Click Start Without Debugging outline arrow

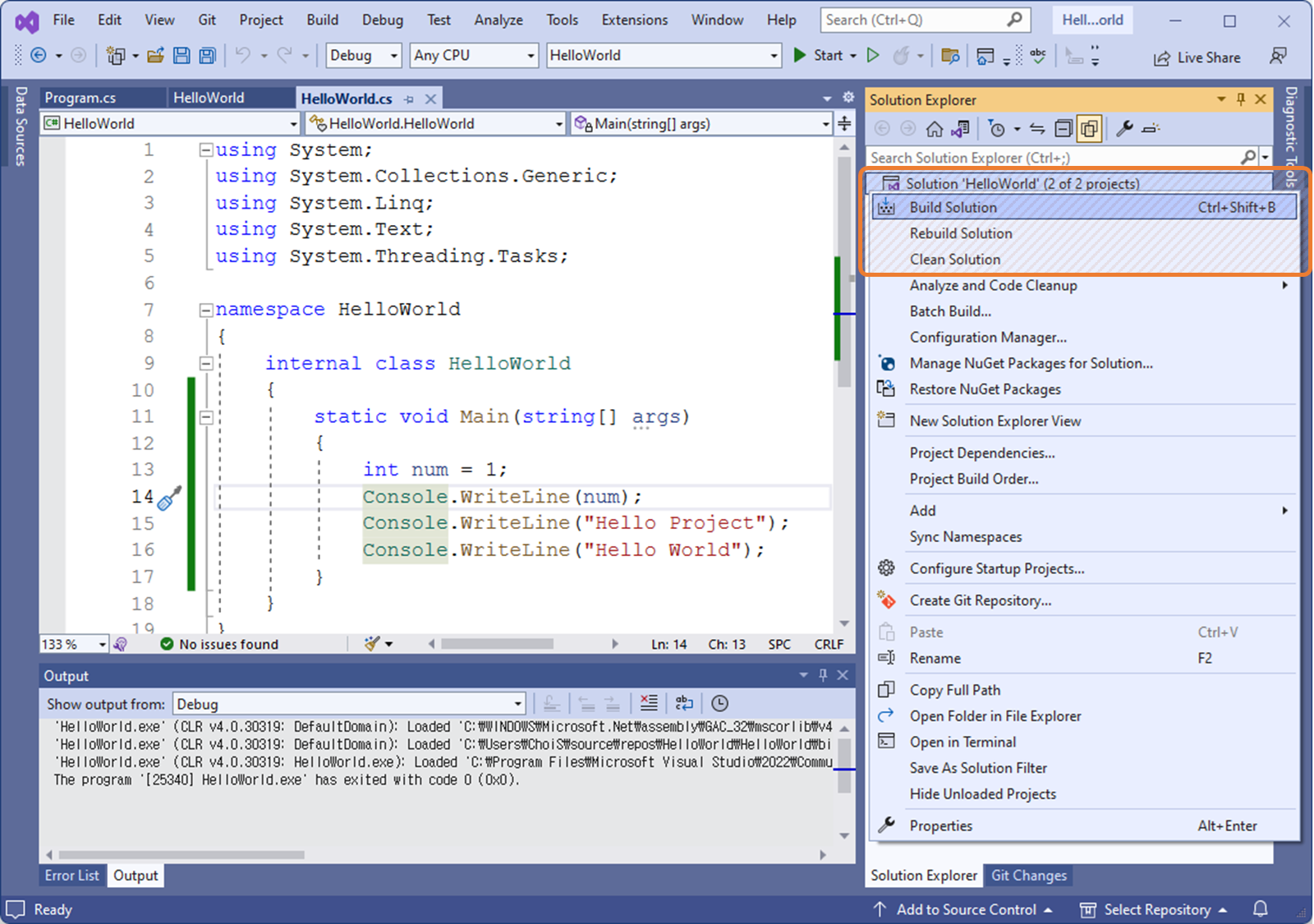[873, 55]
